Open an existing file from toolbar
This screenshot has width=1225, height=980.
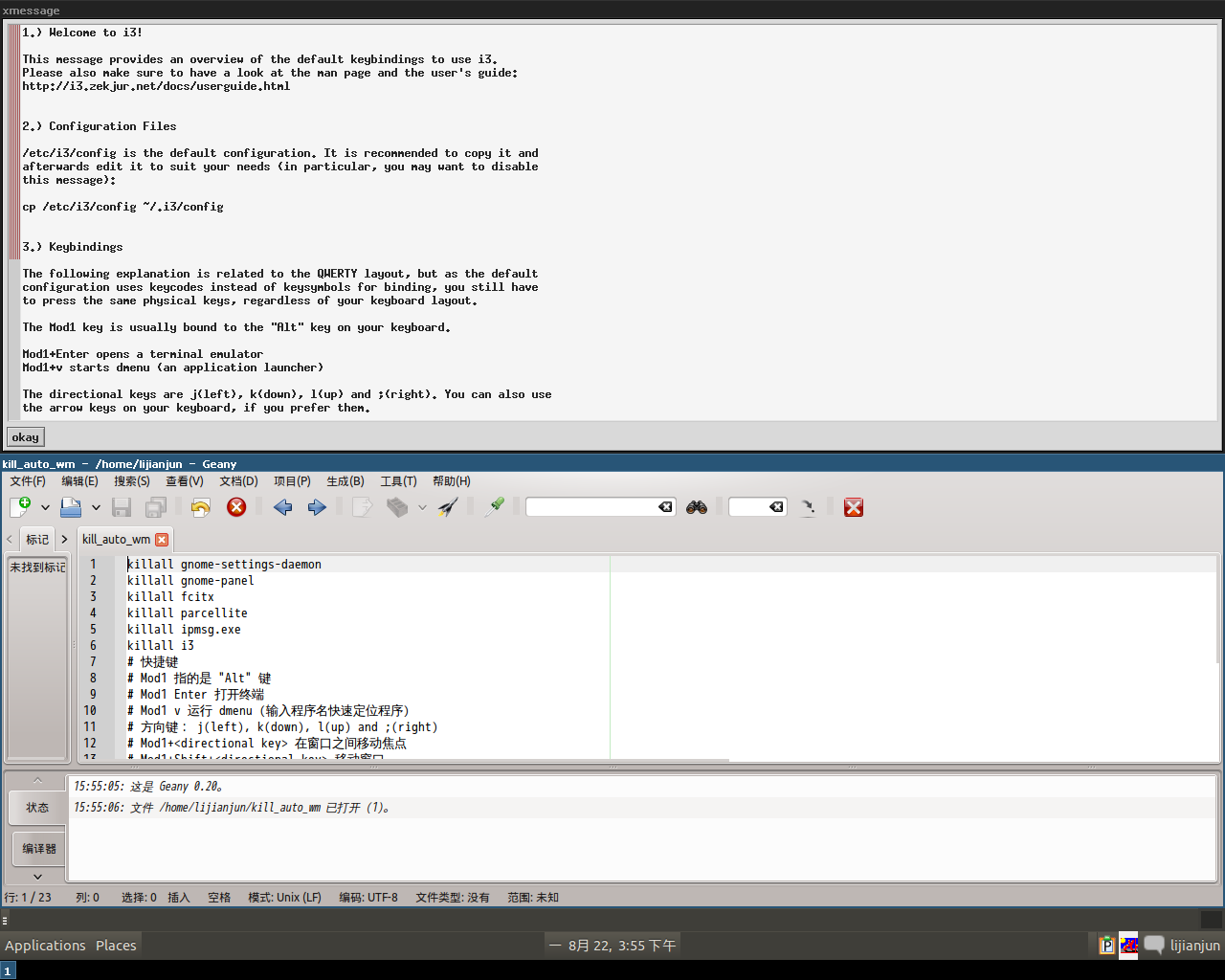(x=71, y=507)
